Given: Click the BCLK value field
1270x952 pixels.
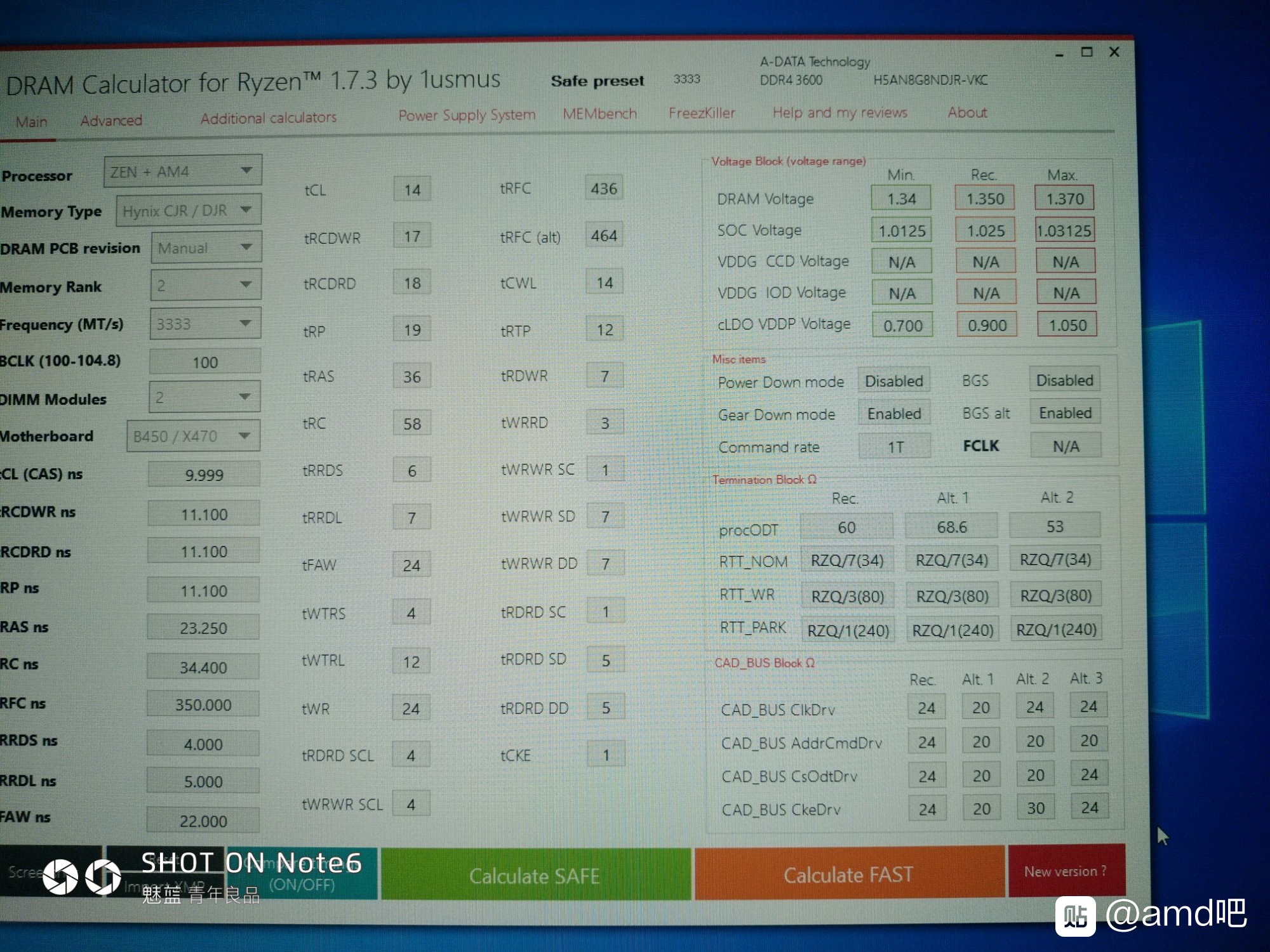Looking at the screenshot, I should 205,362.
